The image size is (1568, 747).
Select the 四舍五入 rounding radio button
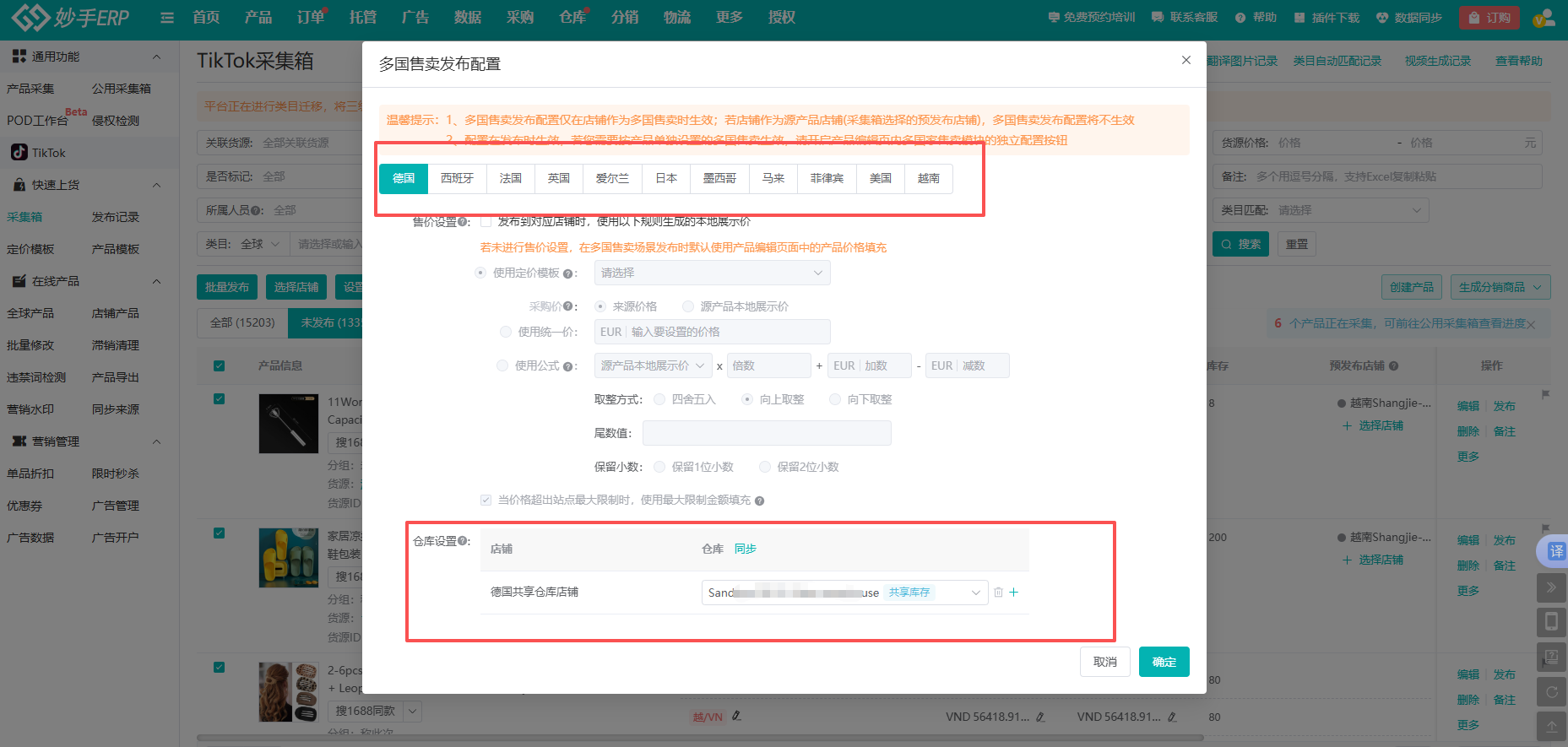point(659,399)
